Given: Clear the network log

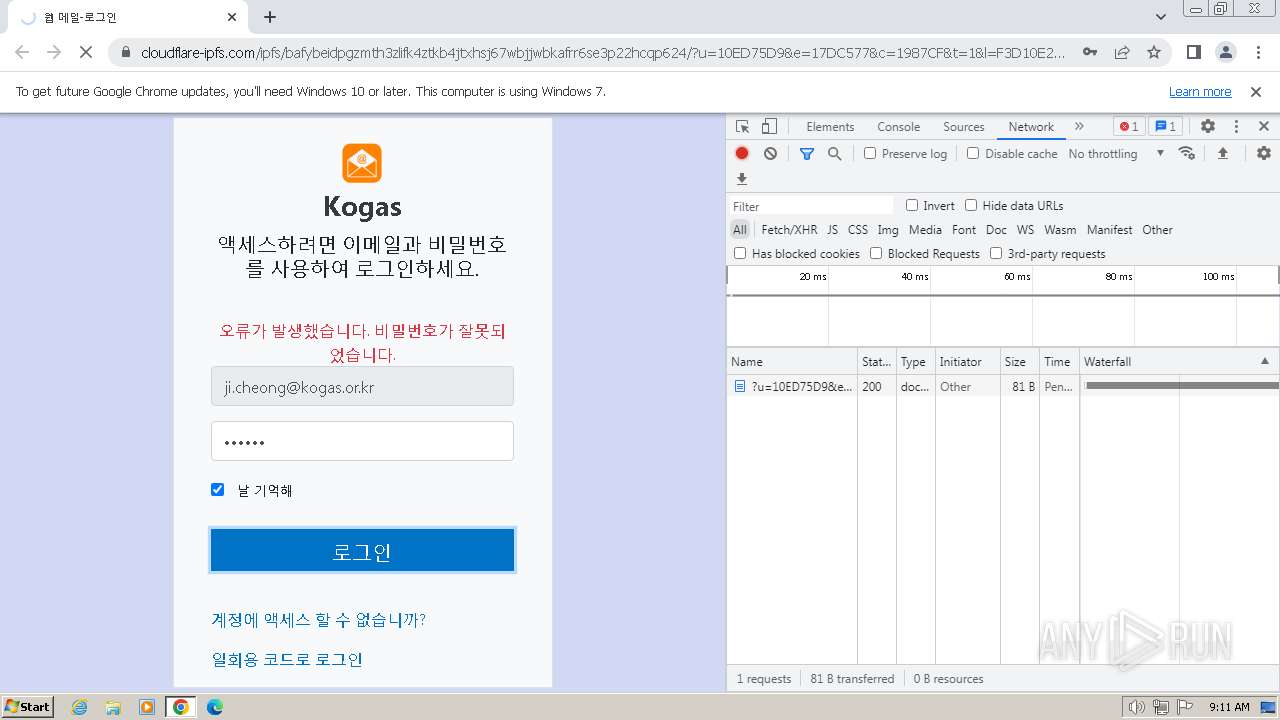Looking at the screenshot, I should (x=770, y=154).
